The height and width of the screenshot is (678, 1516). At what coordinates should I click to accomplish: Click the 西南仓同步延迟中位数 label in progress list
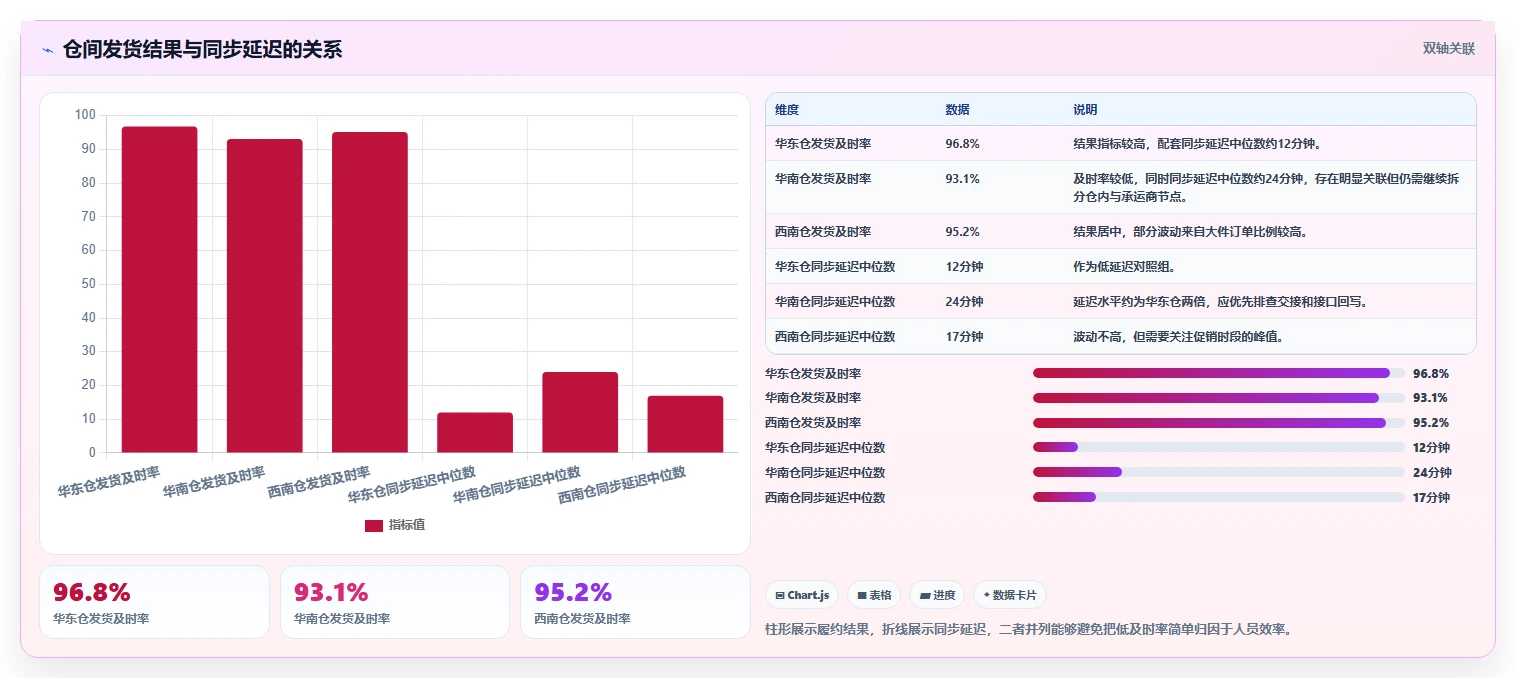tap(825, 497)
